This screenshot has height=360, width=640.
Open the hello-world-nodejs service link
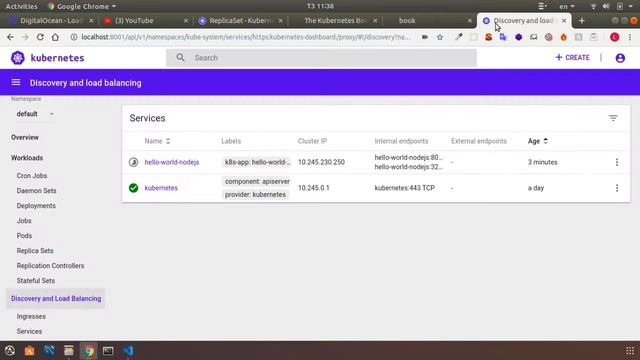click(172, 162)
